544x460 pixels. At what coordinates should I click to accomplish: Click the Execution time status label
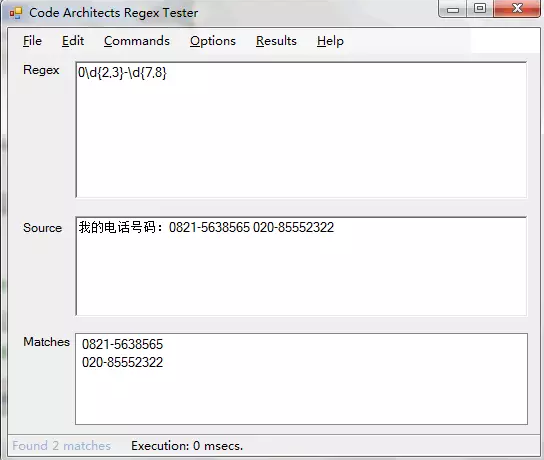187,445
